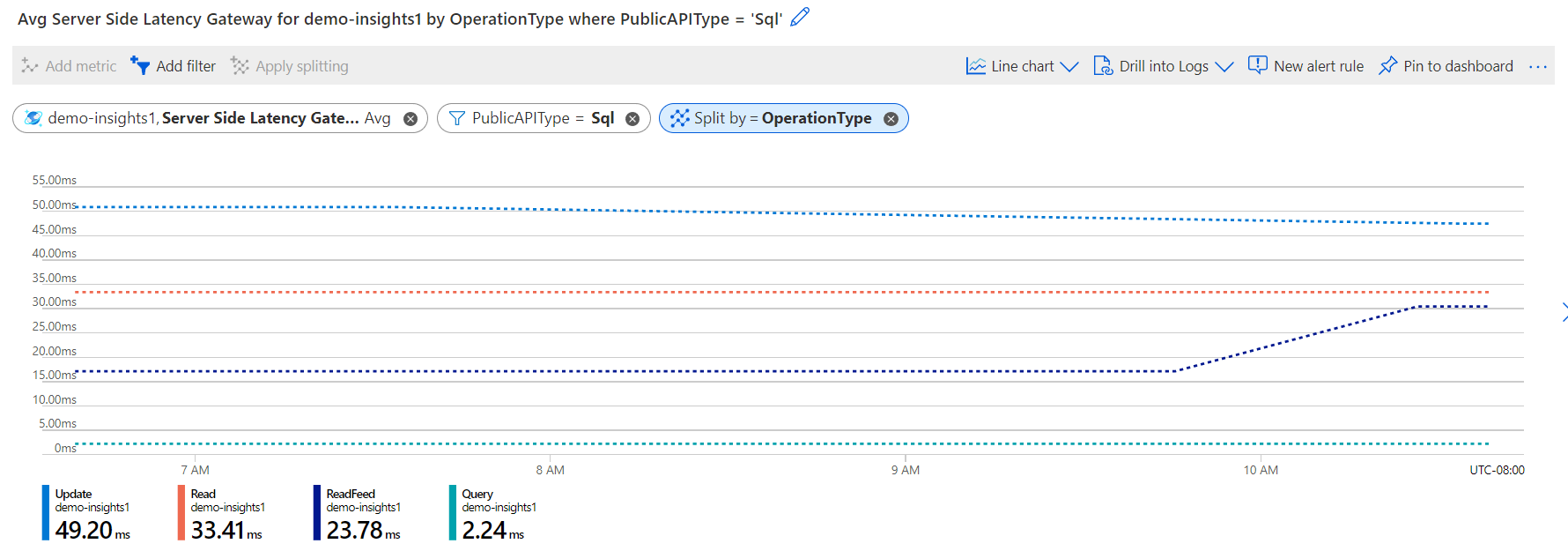
Task: Click the UTC-08:00 timezone label
Action: pos(1497,470)
